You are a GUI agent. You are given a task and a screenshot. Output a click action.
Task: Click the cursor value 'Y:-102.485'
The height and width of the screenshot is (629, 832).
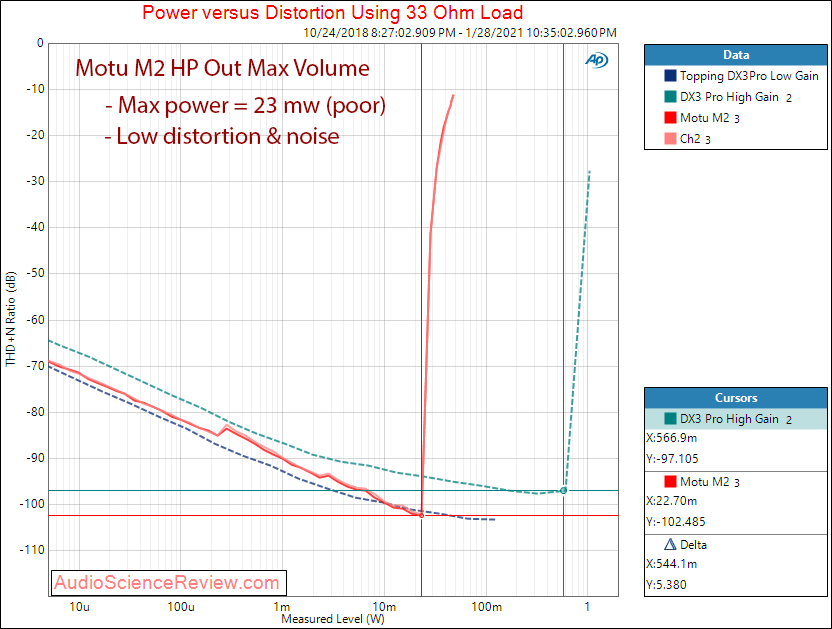[x=676, y=522]
